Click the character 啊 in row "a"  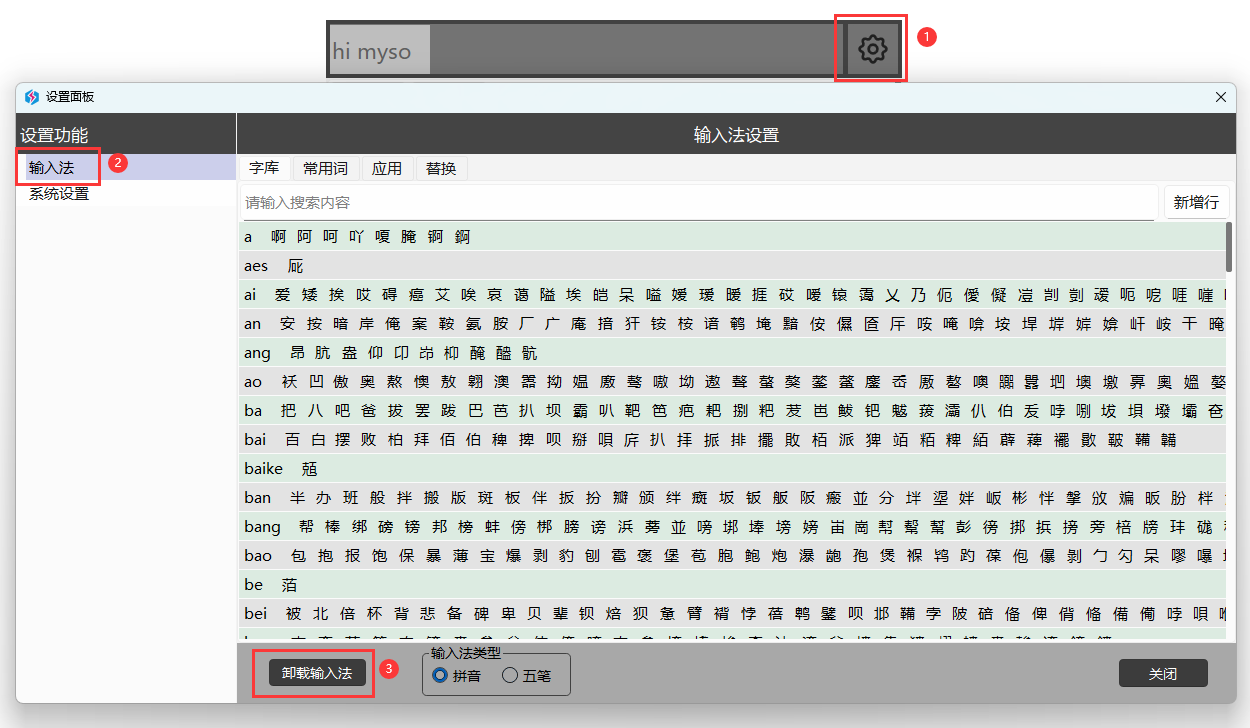click(278, 237)
